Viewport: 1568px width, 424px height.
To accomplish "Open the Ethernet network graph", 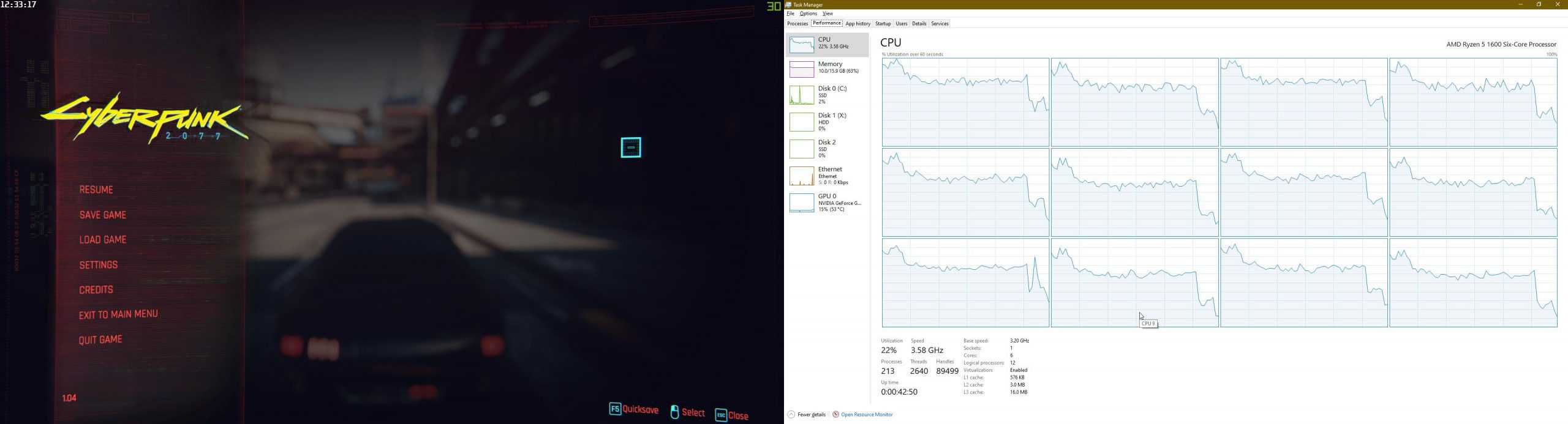I will pos(801,176).
